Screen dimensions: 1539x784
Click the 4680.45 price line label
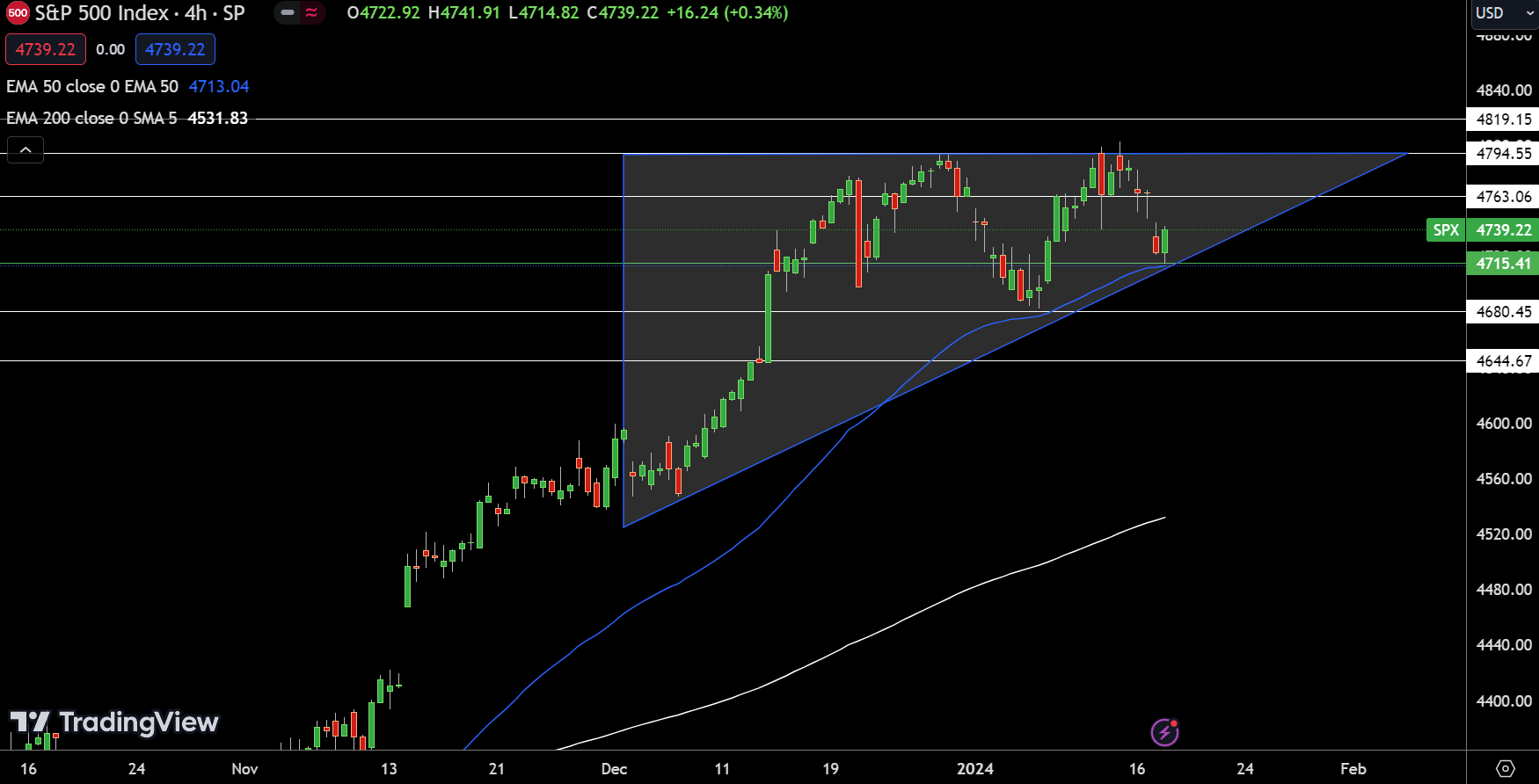[1503, 311]
